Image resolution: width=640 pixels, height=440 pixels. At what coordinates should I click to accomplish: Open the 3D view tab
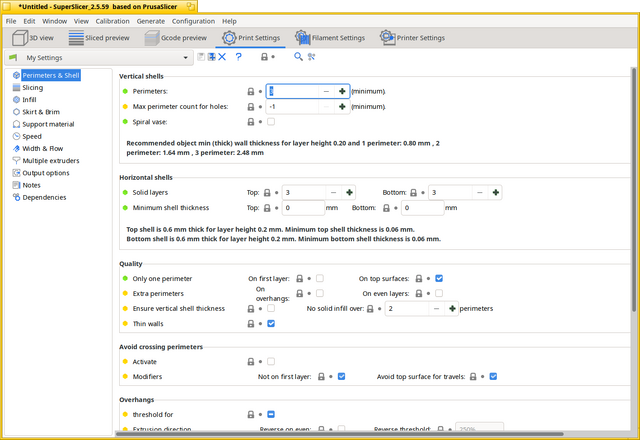tap(33, 38)
